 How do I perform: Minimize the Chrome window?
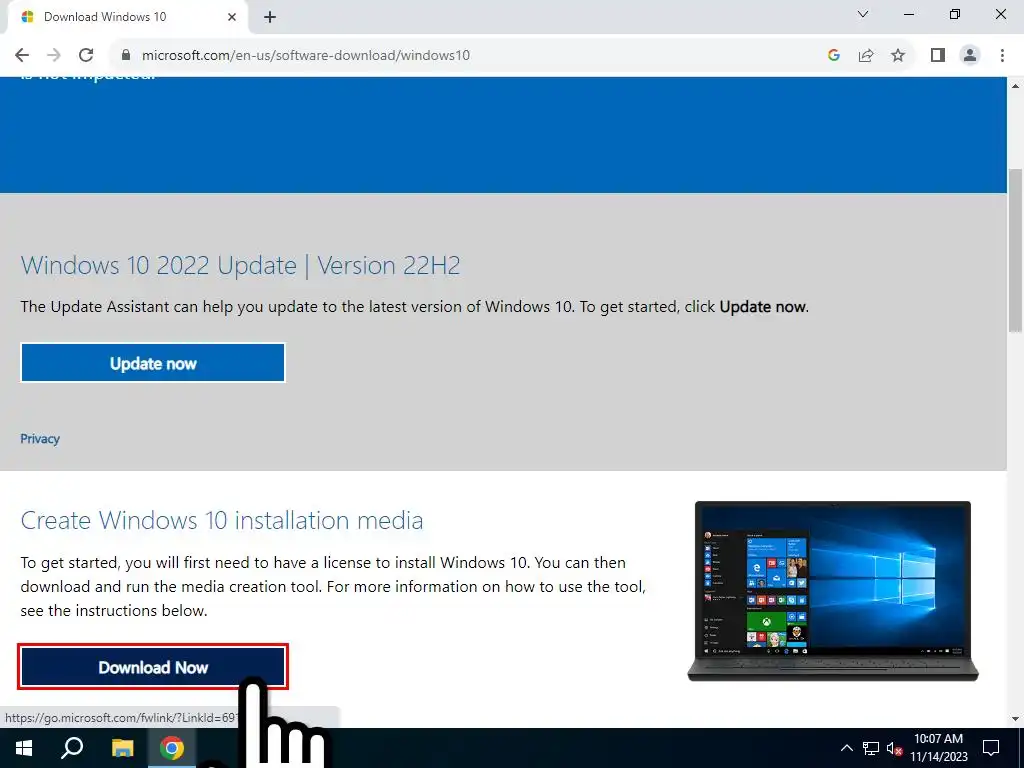pos(908,14)
